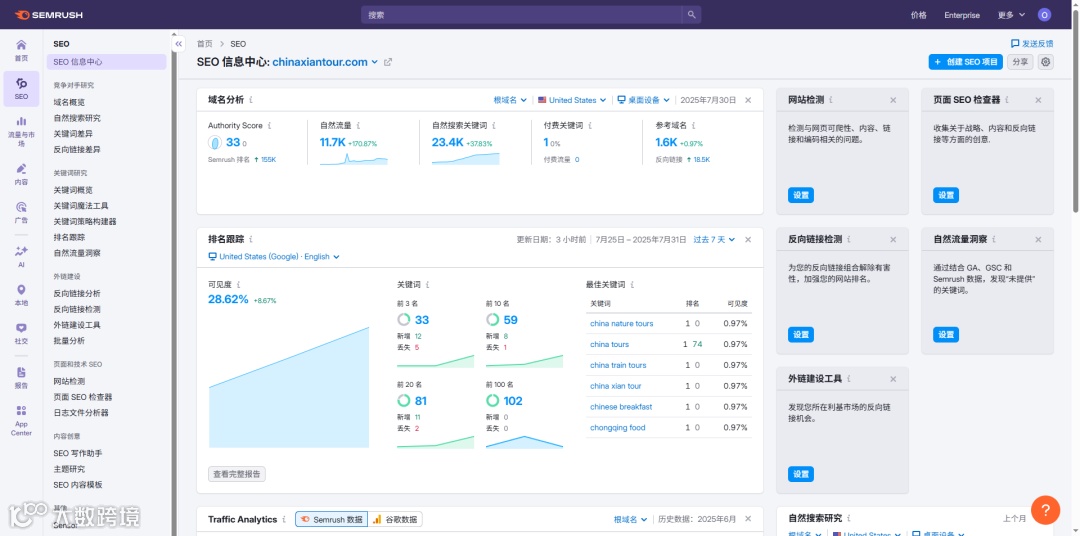Open 内容 content sidebar icon
The width and height of the screenshot is (1080, 536).
pyautogui.click(x=21, y=174)
